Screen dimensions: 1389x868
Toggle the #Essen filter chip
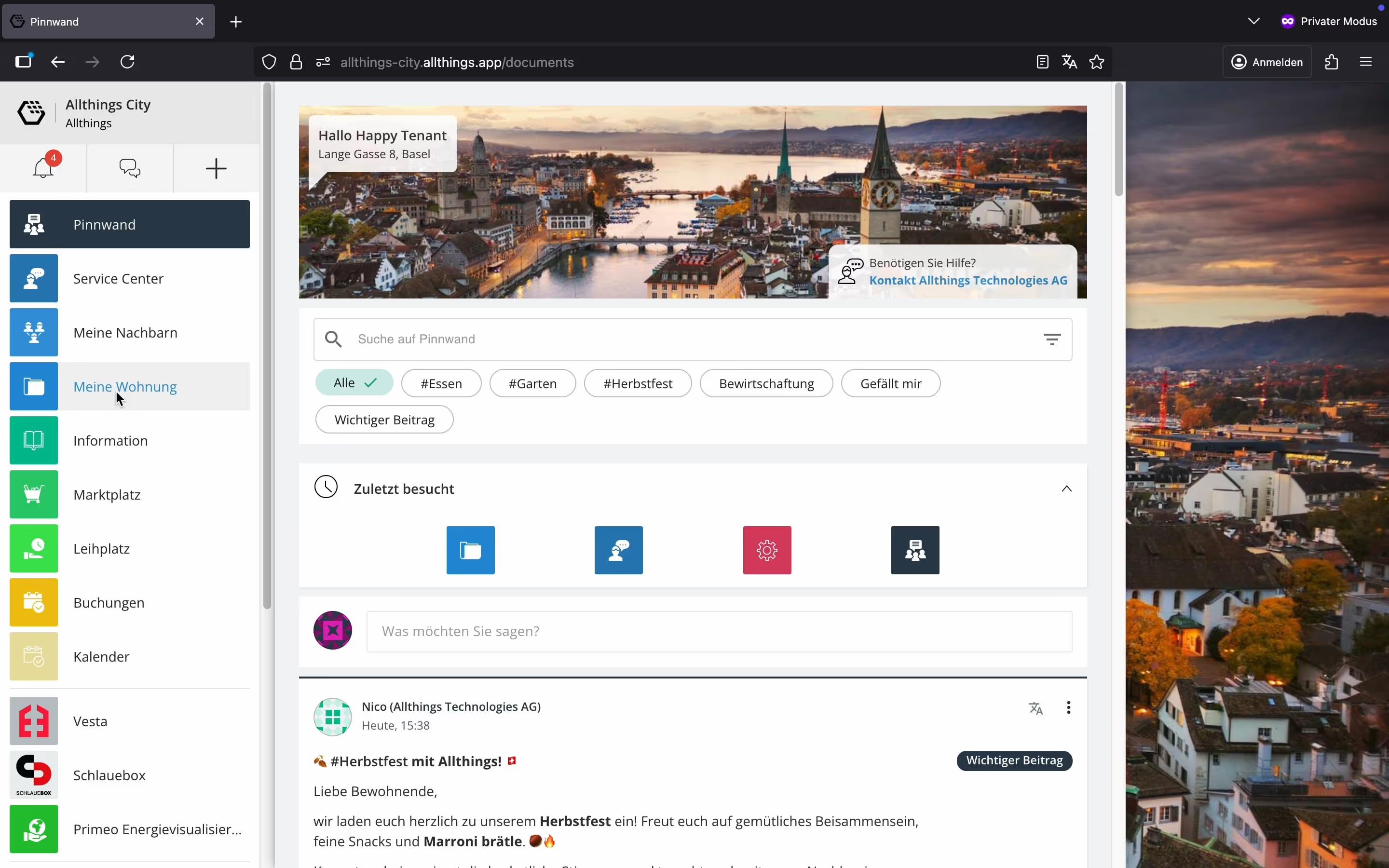pyautogui.click(x=441, y=383)
